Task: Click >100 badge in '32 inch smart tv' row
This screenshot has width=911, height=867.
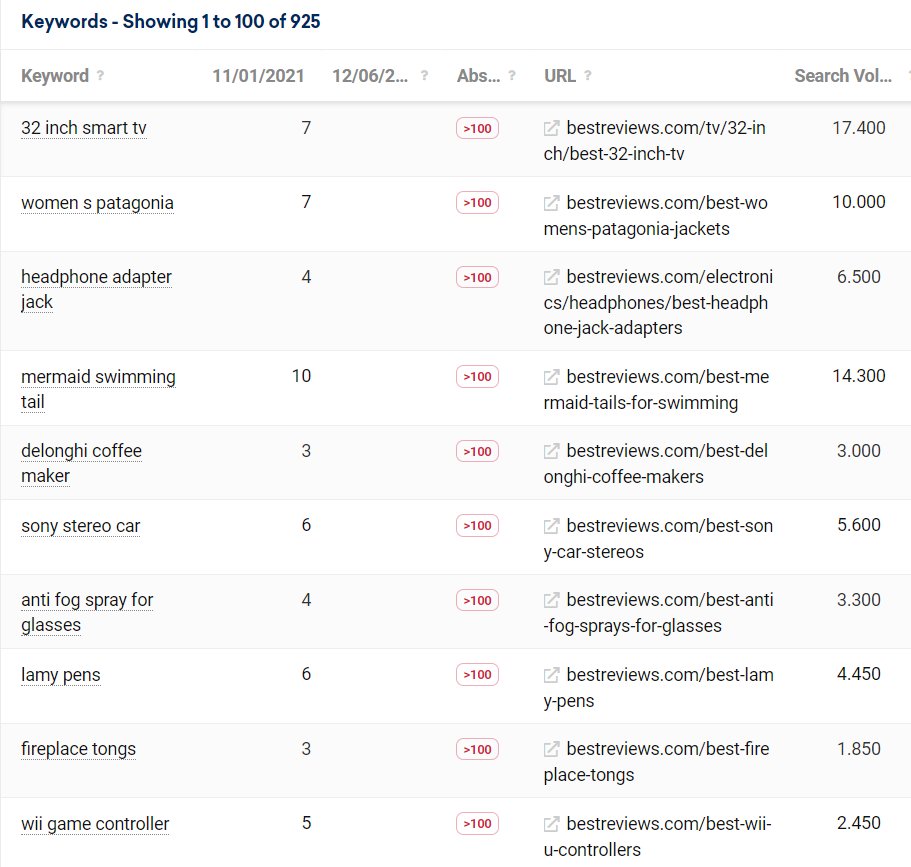Action: coord(478,128)
